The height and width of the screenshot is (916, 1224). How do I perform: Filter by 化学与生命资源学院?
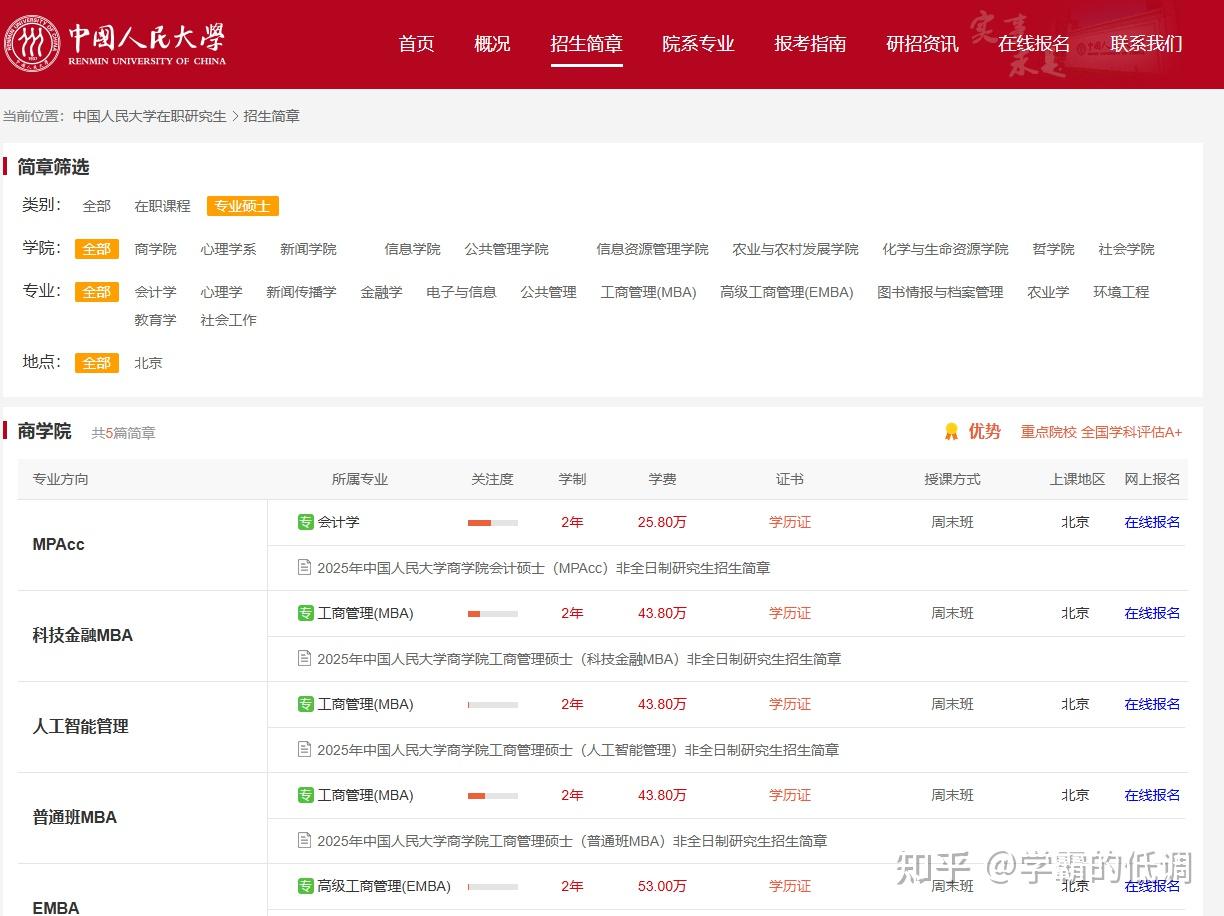coord(945,249)
